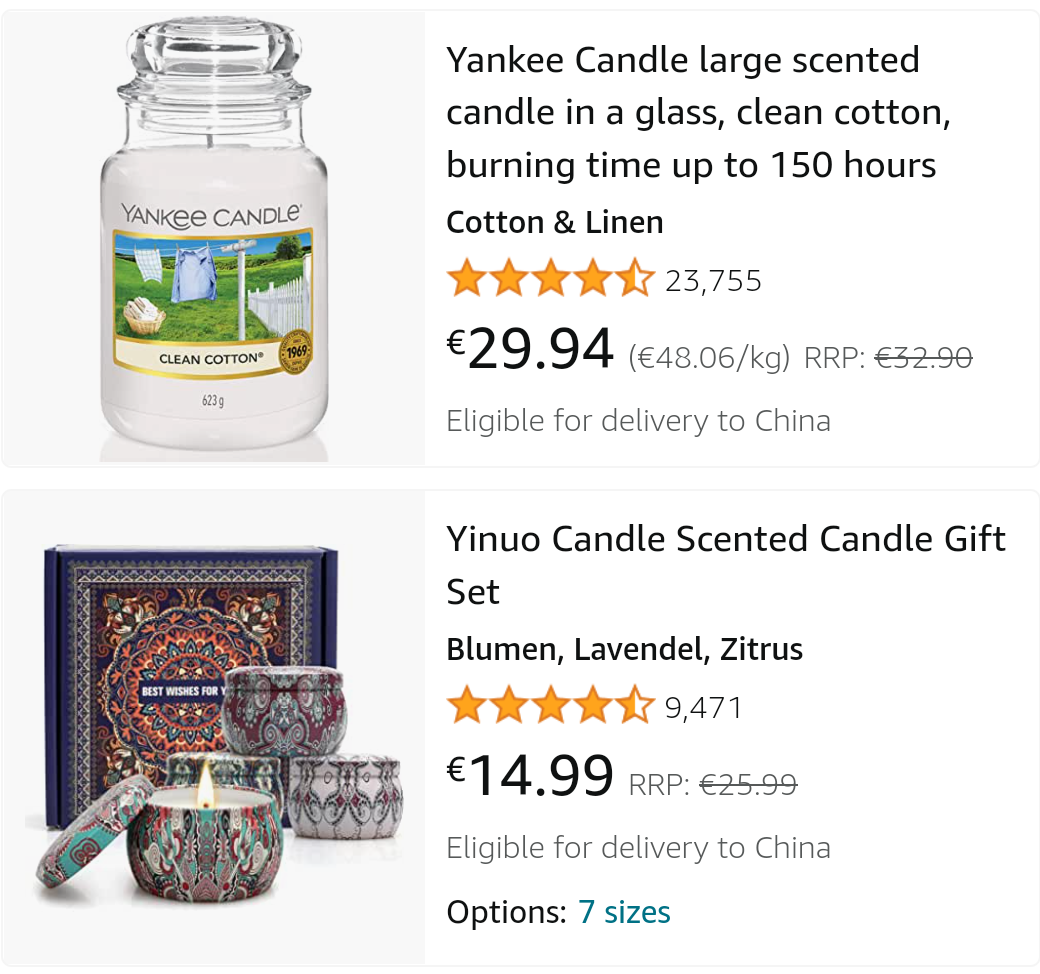Click the €29.94 price

[530, 350]
